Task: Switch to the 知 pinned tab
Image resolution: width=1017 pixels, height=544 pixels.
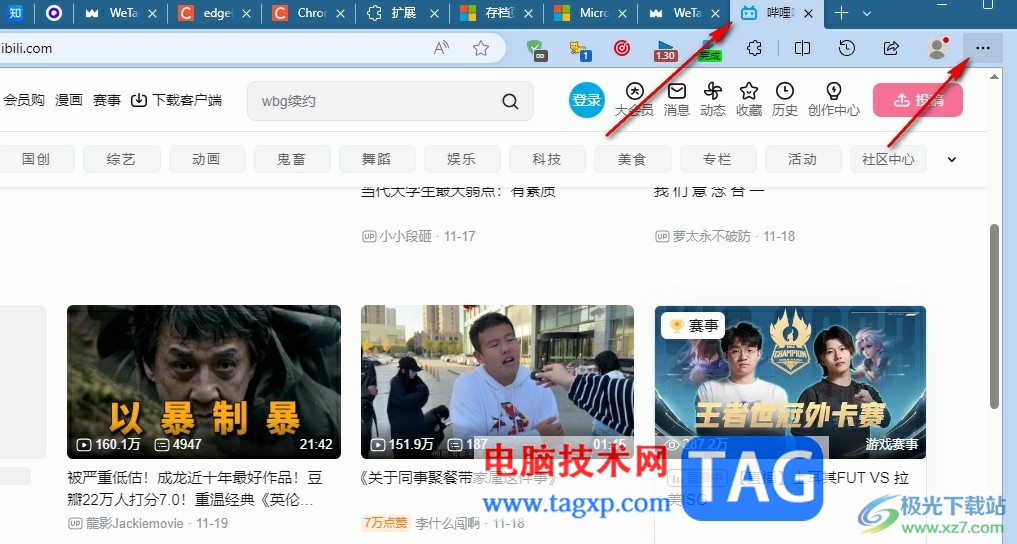Action: coord(15,13)
